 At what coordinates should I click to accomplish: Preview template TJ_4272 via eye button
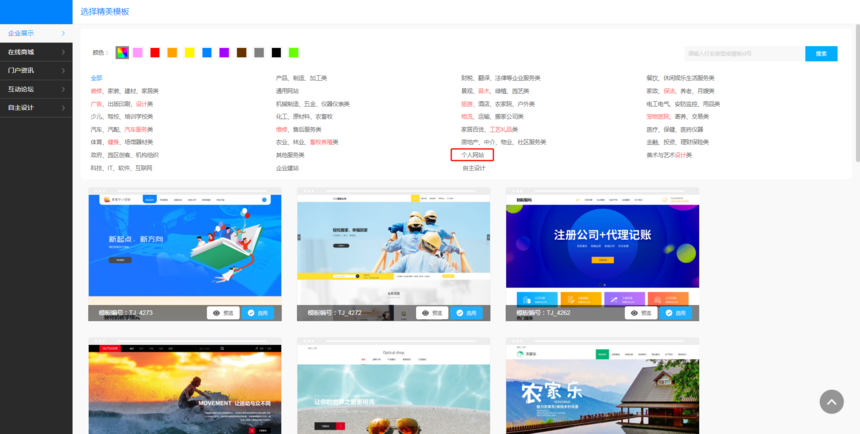click(x=432, y=313)
